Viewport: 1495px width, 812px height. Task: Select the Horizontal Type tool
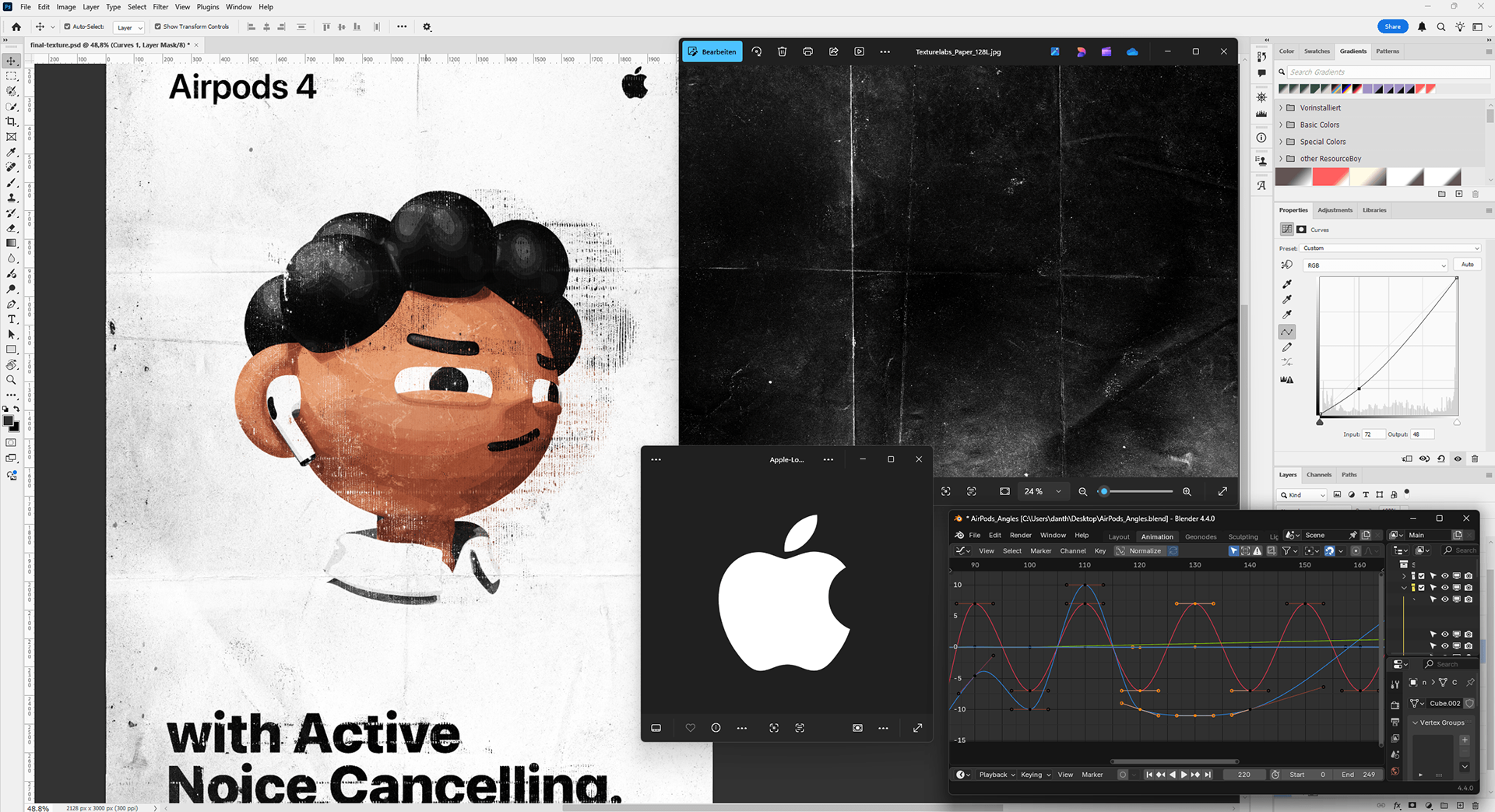click(x=11, y=319)
